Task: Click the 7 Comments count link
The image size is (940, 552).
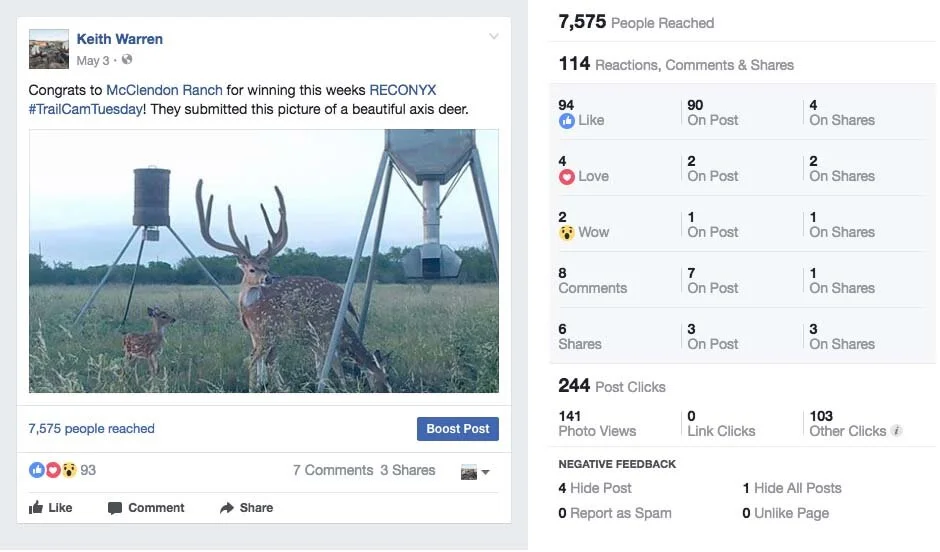Action: tap(333, 470)
